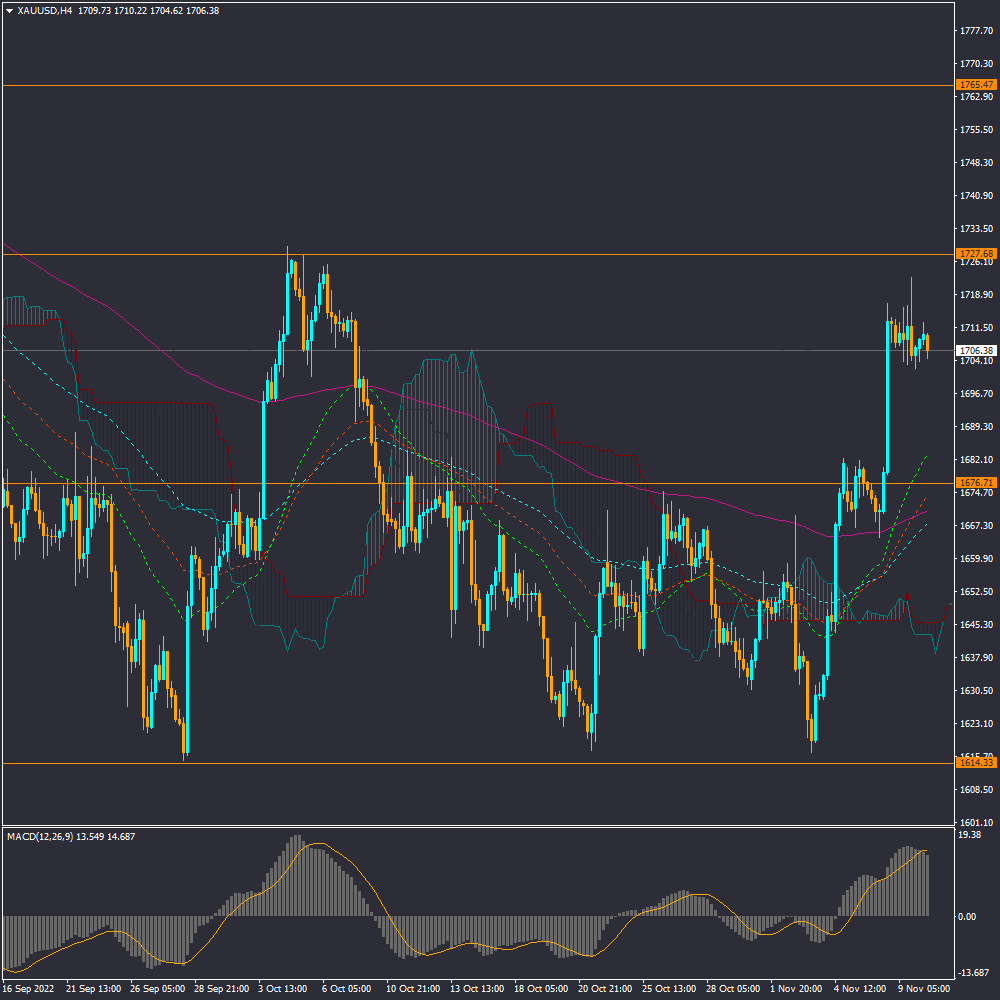Click the 1777.70 price scale label

(974, 31)
